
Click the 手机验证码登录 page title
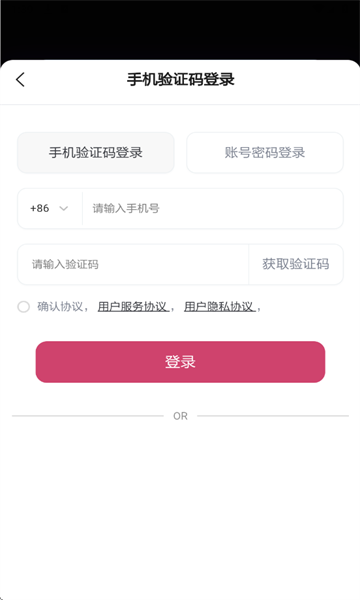pos(181,80)
